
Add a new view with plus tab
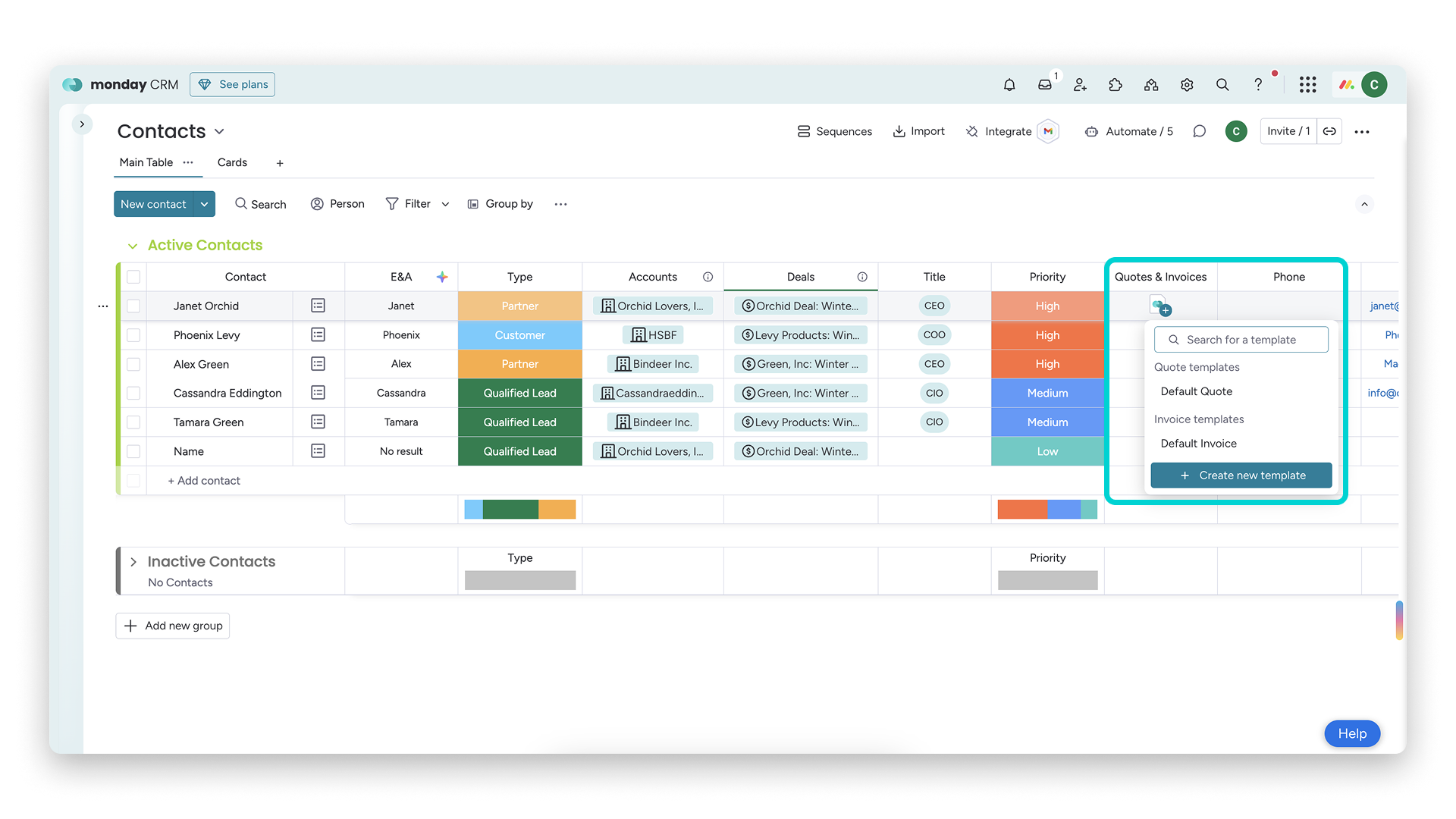[280, 163]
